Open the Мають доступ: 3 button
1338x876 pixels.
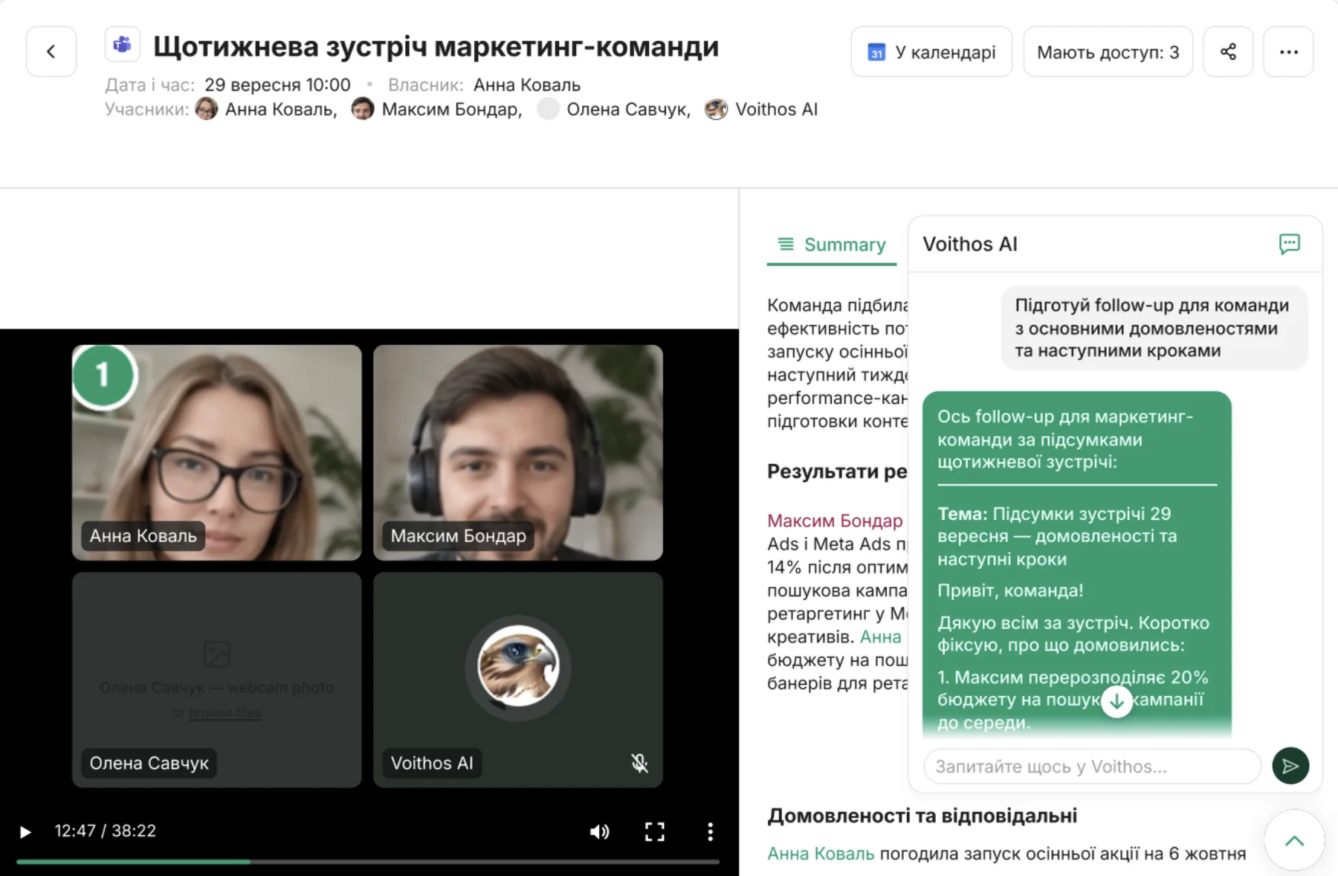coord(1108,52)
